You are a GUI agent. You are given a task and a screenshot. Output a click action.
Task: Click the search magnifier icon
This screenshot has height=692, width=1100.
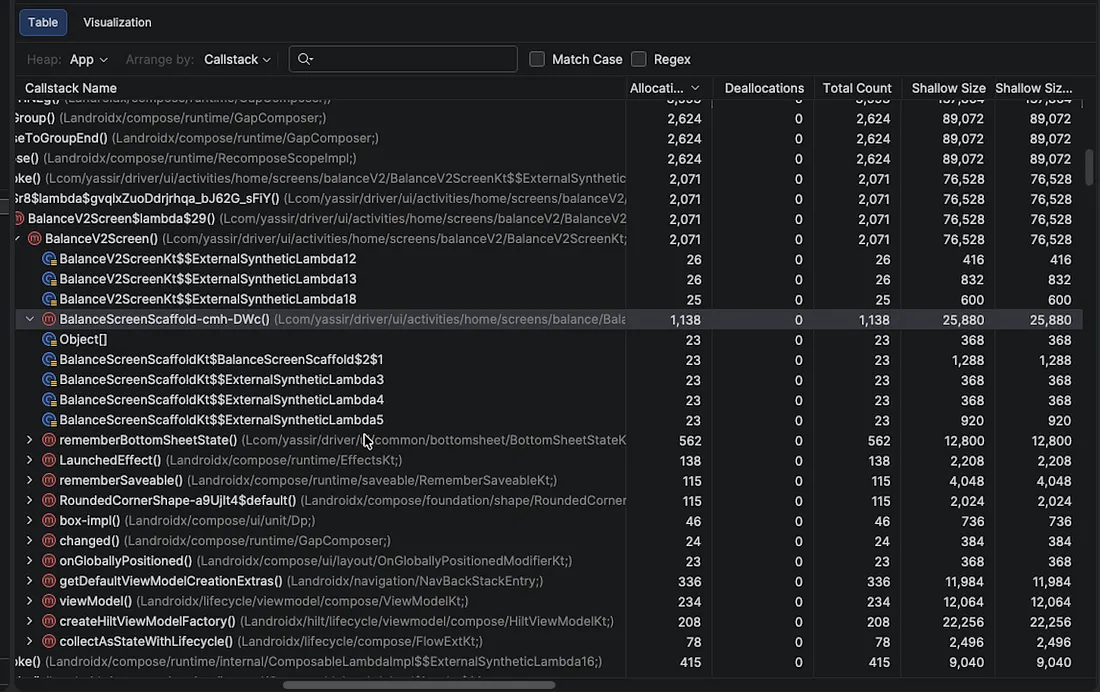[x=304, y=59]
